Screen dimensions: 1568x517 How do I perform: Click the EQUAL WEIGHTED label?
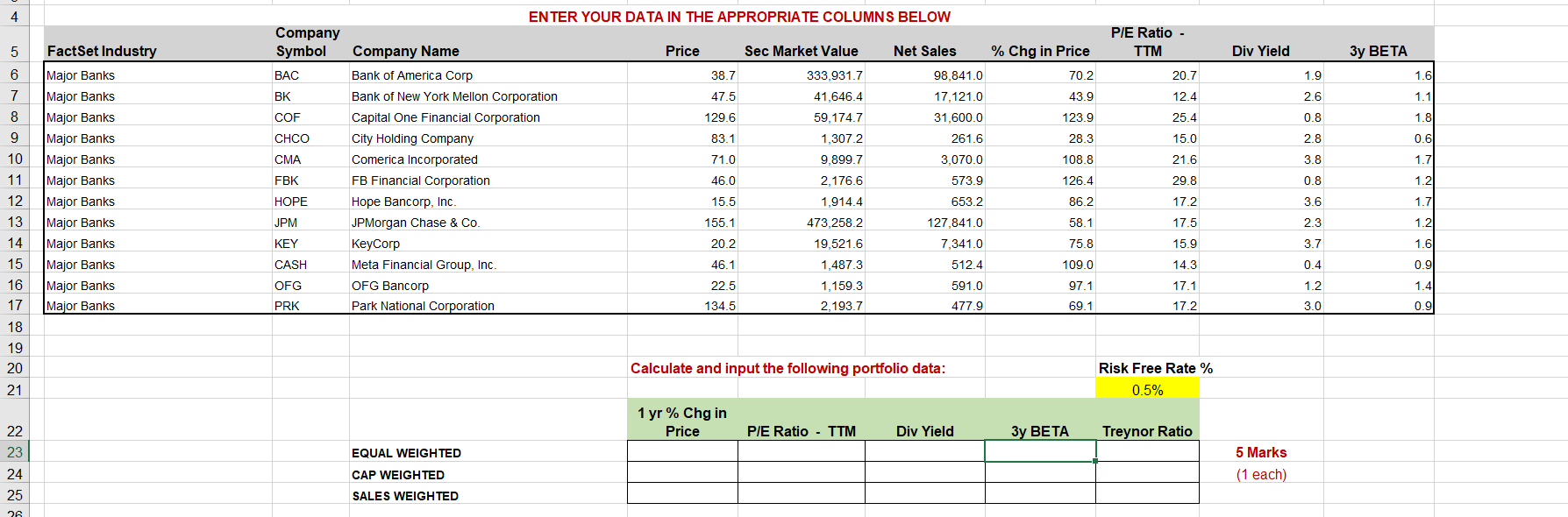tap(406, 453)
